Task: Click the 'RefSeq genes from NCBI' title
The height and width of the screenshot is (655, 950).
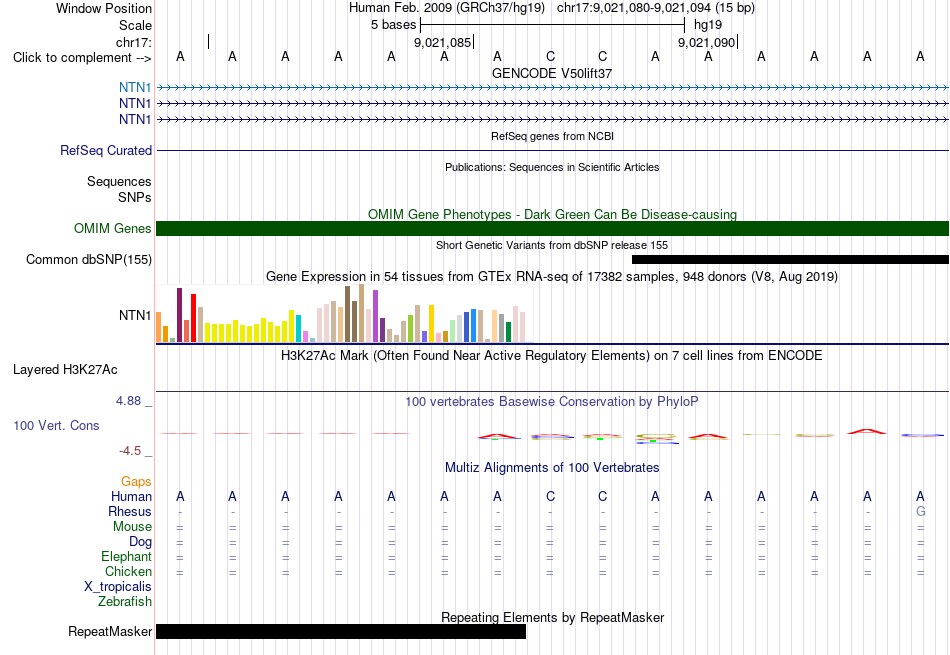Action: (x=552, y=136)
